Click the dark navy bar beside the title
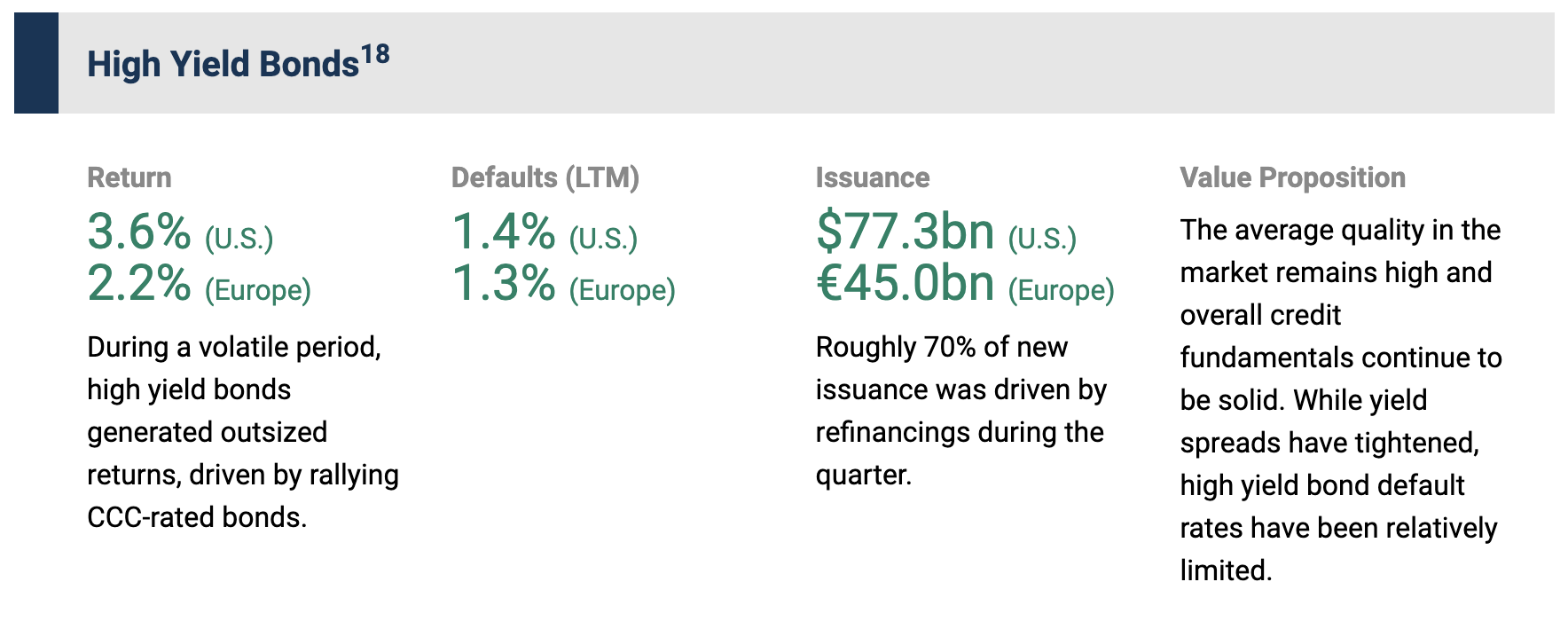The width and height of the screenshot is (1568, 637). click(35, 63)
